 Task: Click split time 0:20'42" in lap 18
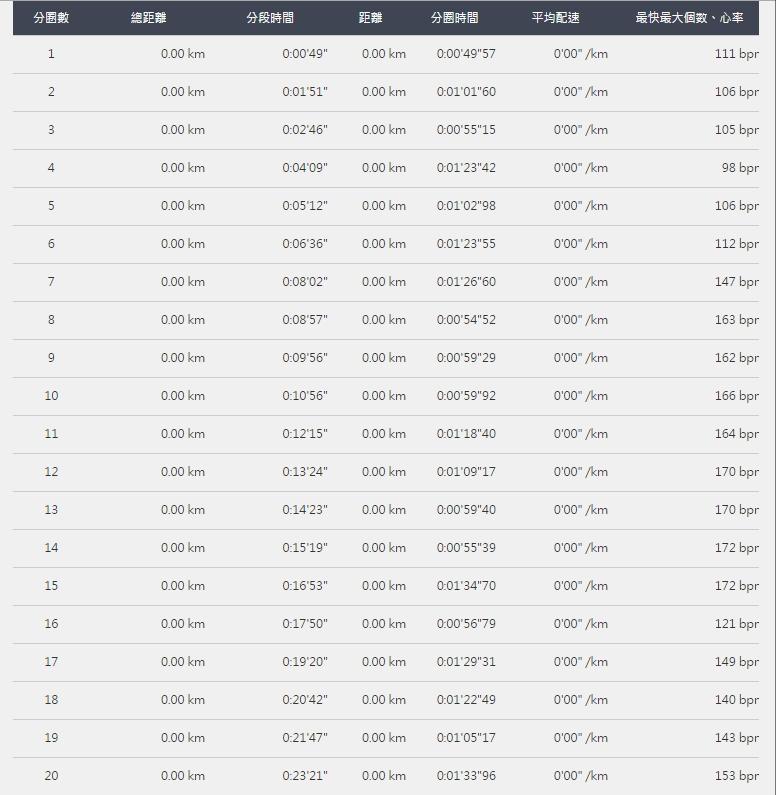(x=305, y=700)
